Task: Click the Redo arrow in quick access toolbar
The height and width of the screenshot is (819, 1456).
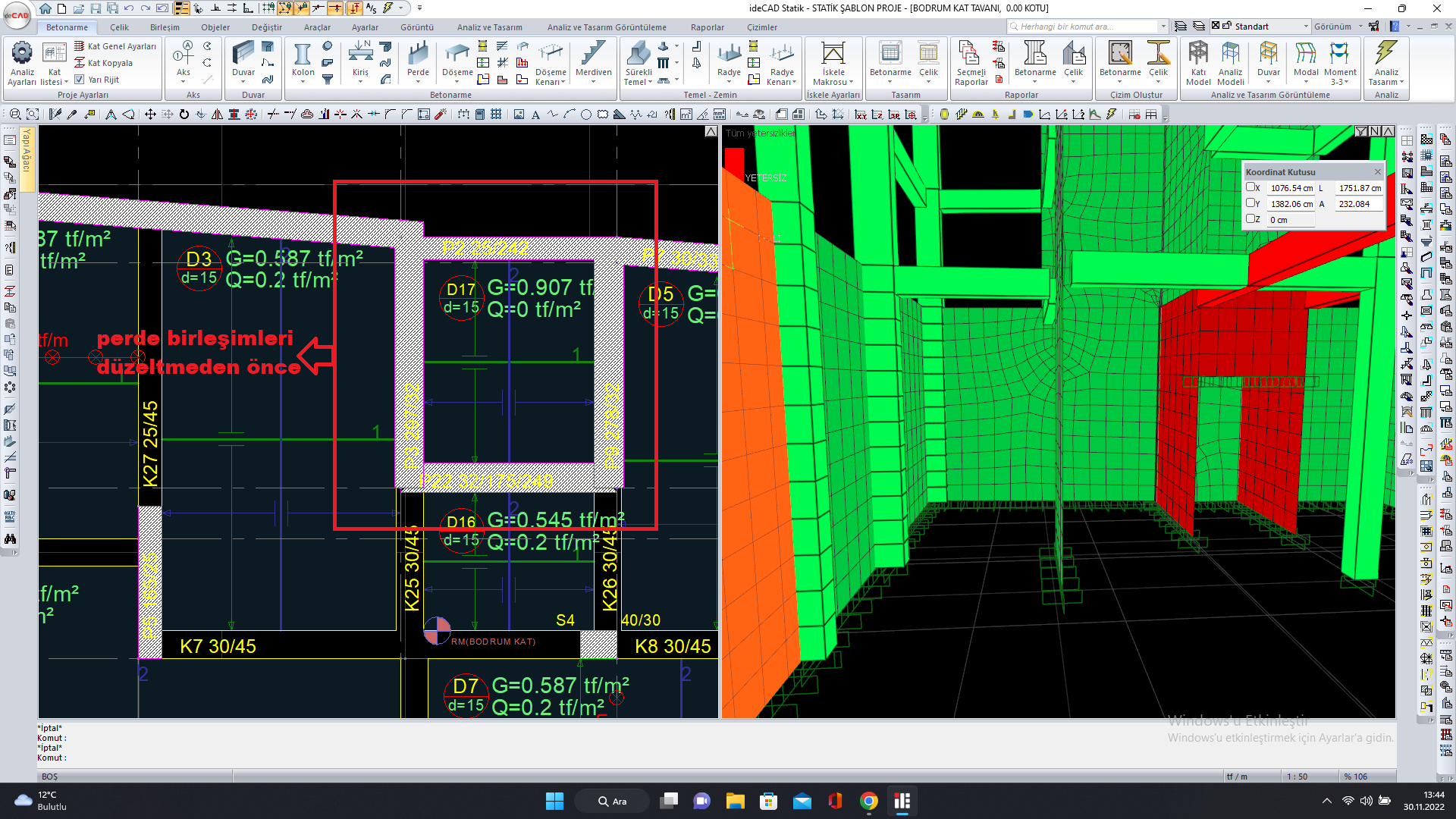Action: pos(146,8)
